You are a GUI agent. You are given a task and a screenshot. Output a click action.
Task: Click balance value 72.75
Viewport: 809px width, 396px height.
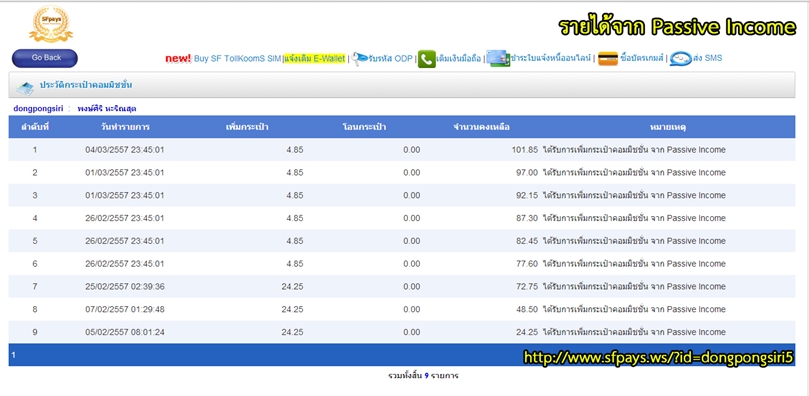pos(527,287)
